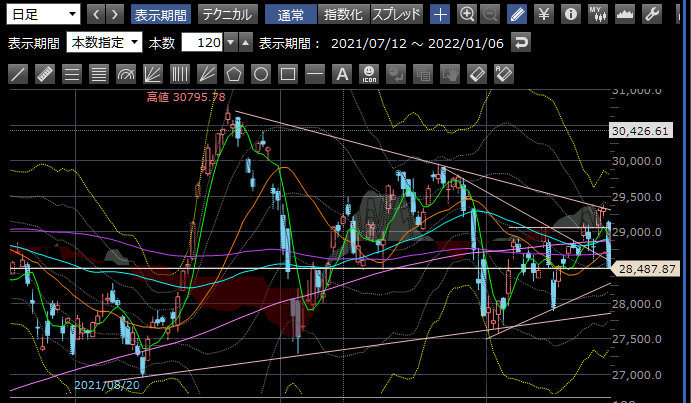Select the trend line drawing tool

tap(18, 73)
